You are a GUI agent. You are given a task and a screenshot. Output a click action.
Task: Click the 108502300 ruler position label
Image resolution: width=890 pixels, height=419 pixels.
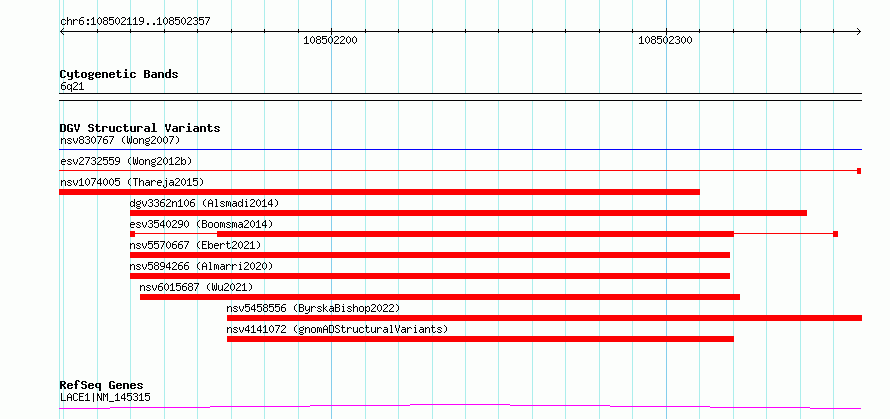665,40
